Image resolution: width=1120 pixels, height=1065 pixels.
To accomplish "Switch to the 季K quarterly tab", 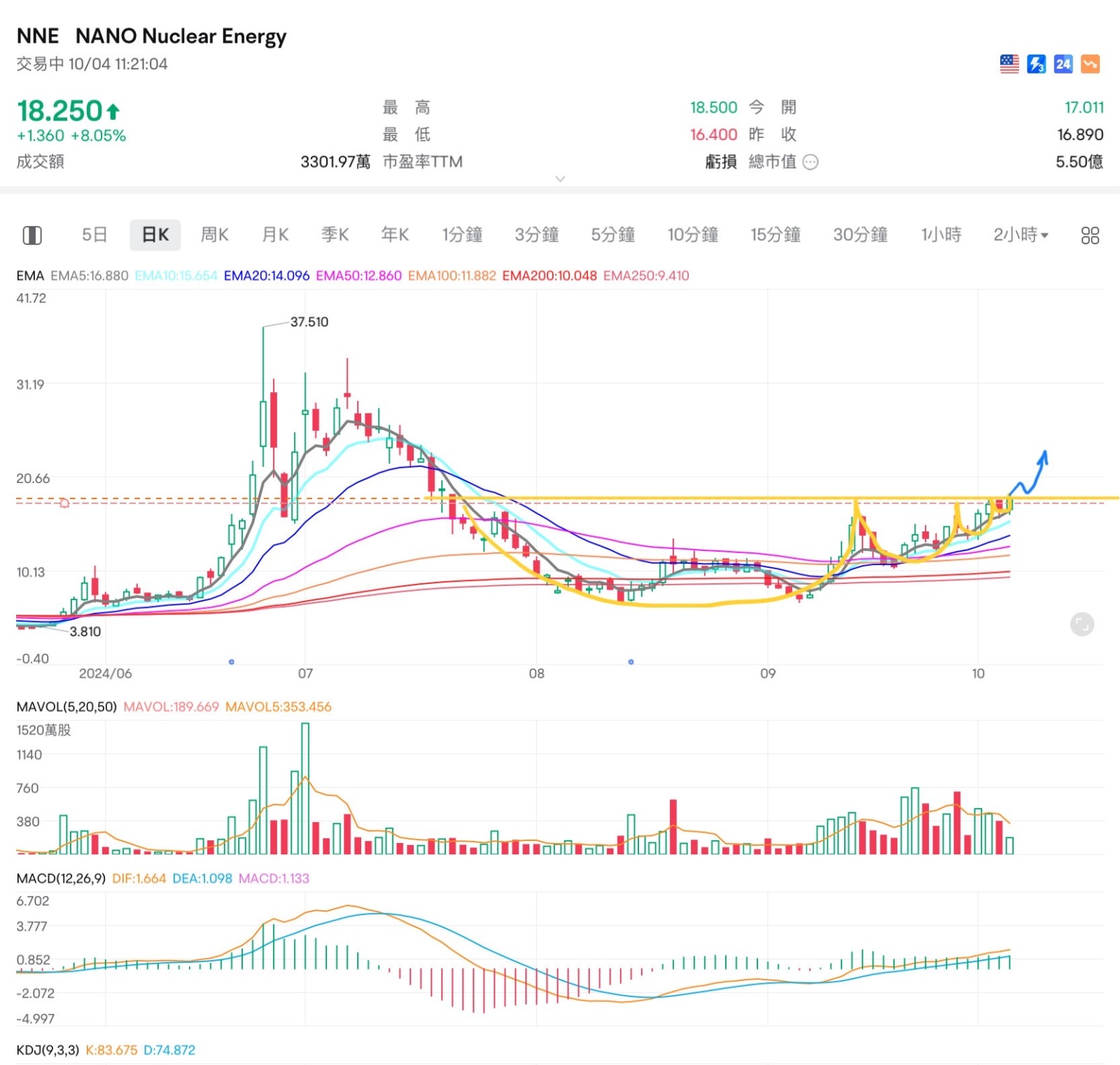I will pyautogui.click(x=335, y=235).
